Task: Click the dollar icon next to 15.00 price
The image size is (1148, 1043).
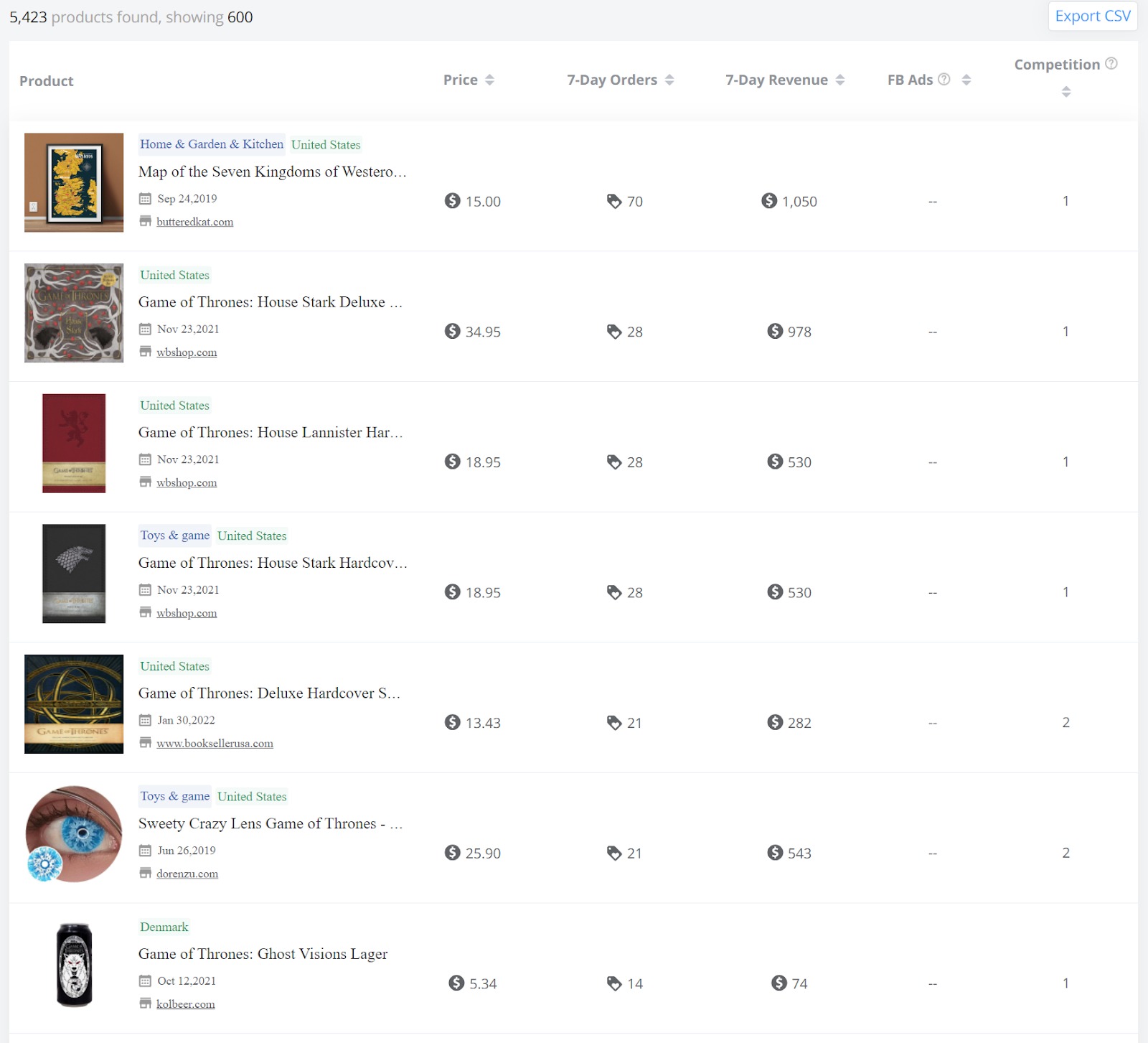Action: click(x=451, y=202)
